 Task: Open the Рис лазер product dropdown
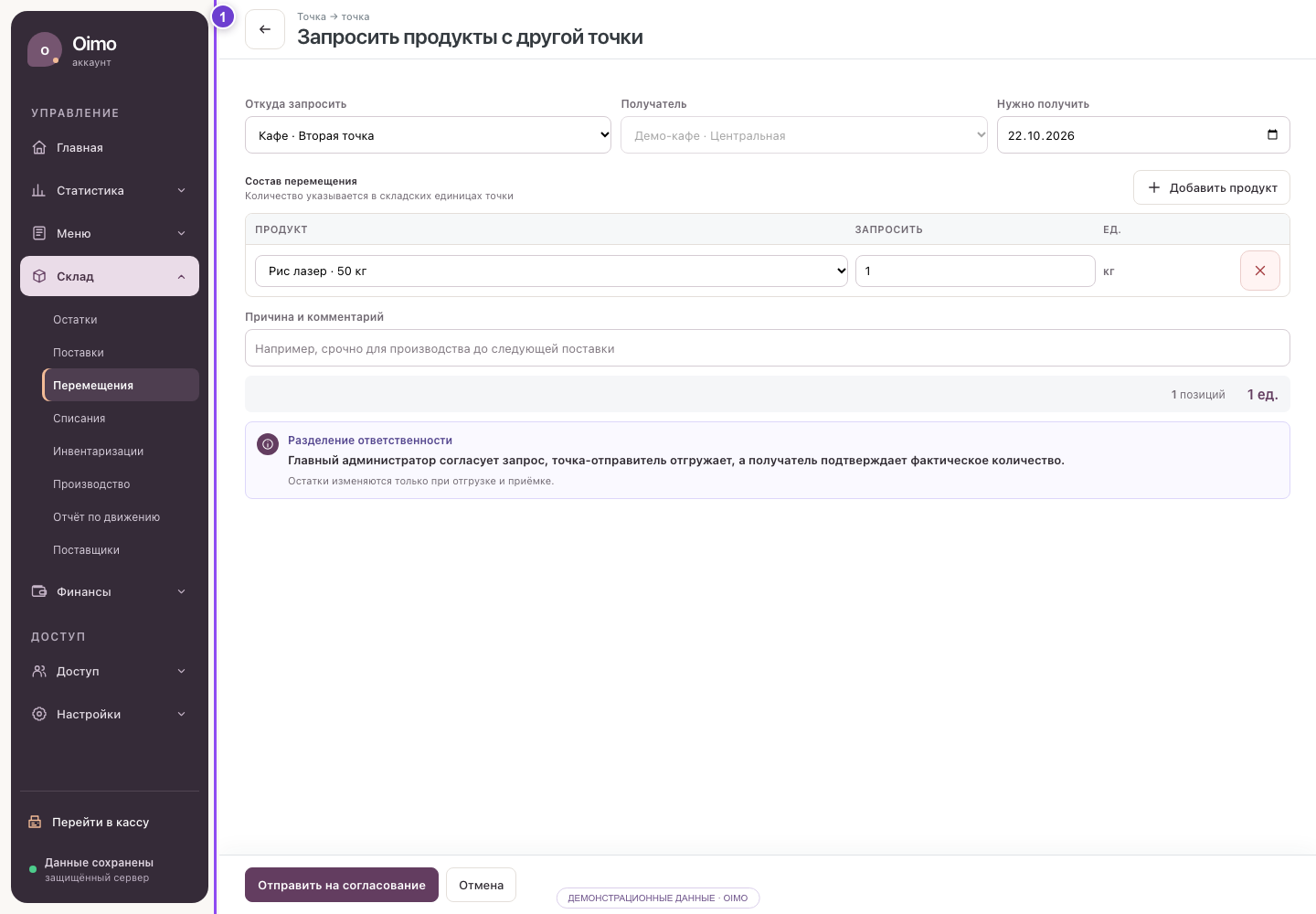pyautogui.click(x=552, y=271)
